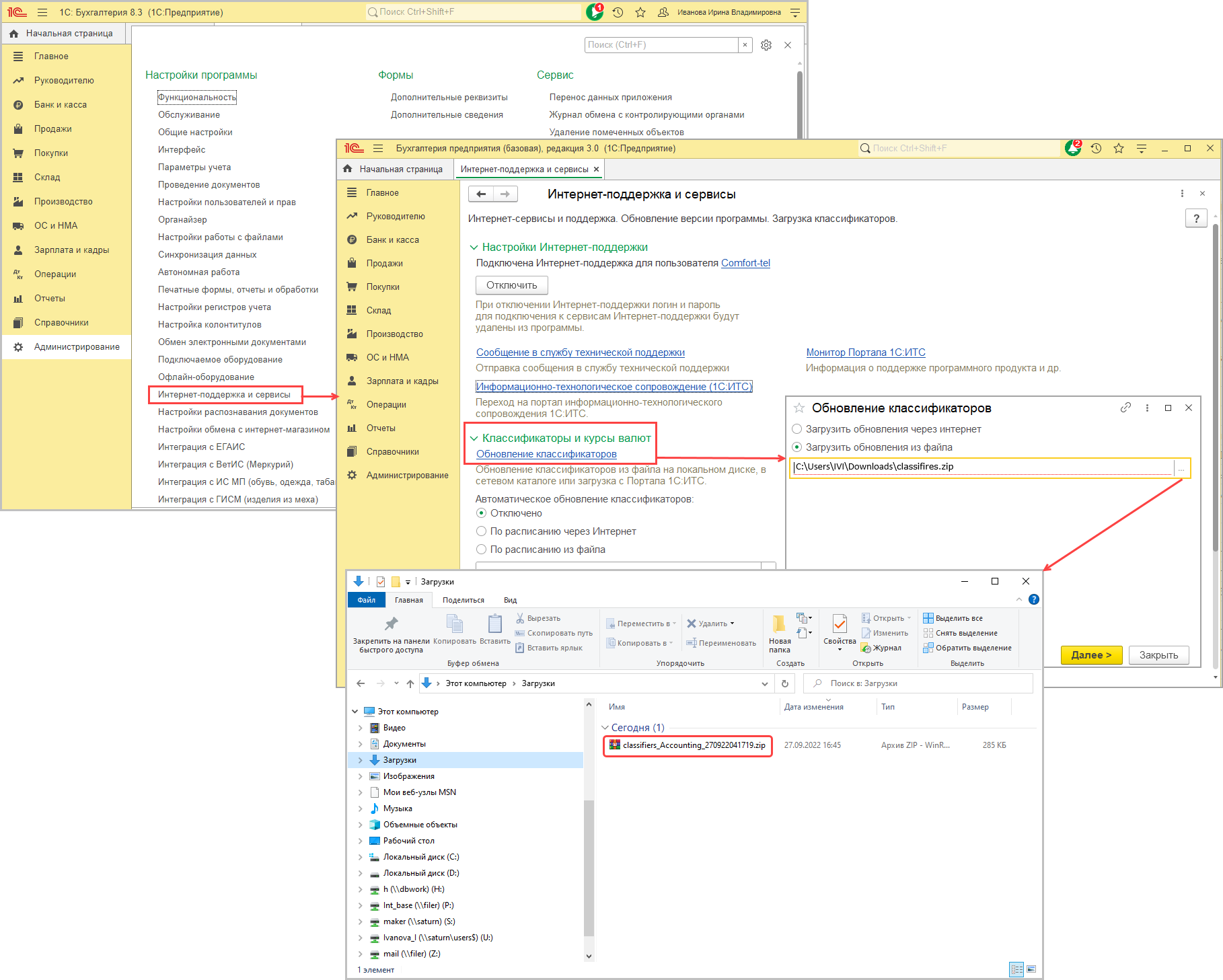The image size is (1223, 980).
Task: Expand Видео folder tree node
Action: click(360, 728)
